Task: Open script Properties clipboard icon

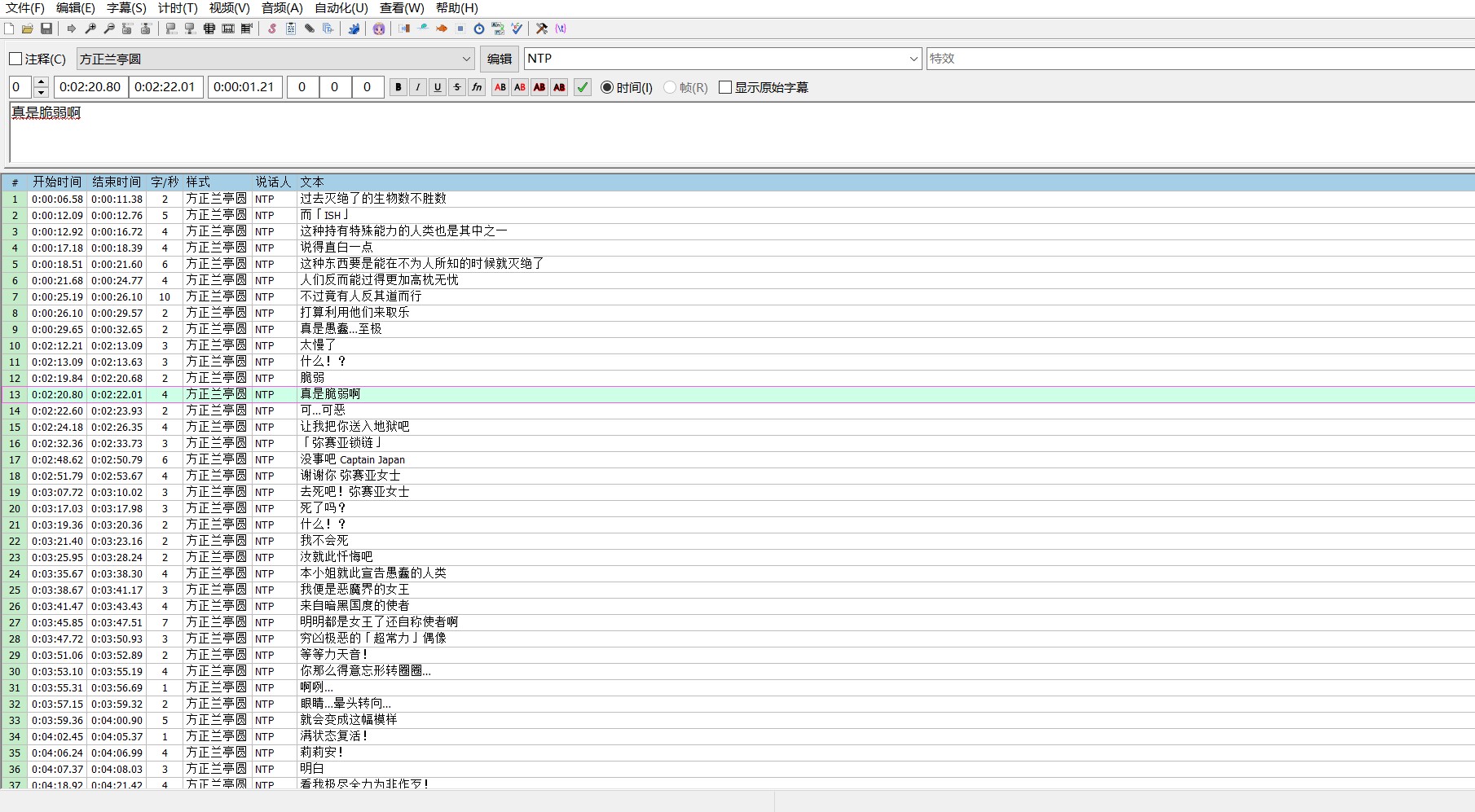Action: tap(291, 29)
